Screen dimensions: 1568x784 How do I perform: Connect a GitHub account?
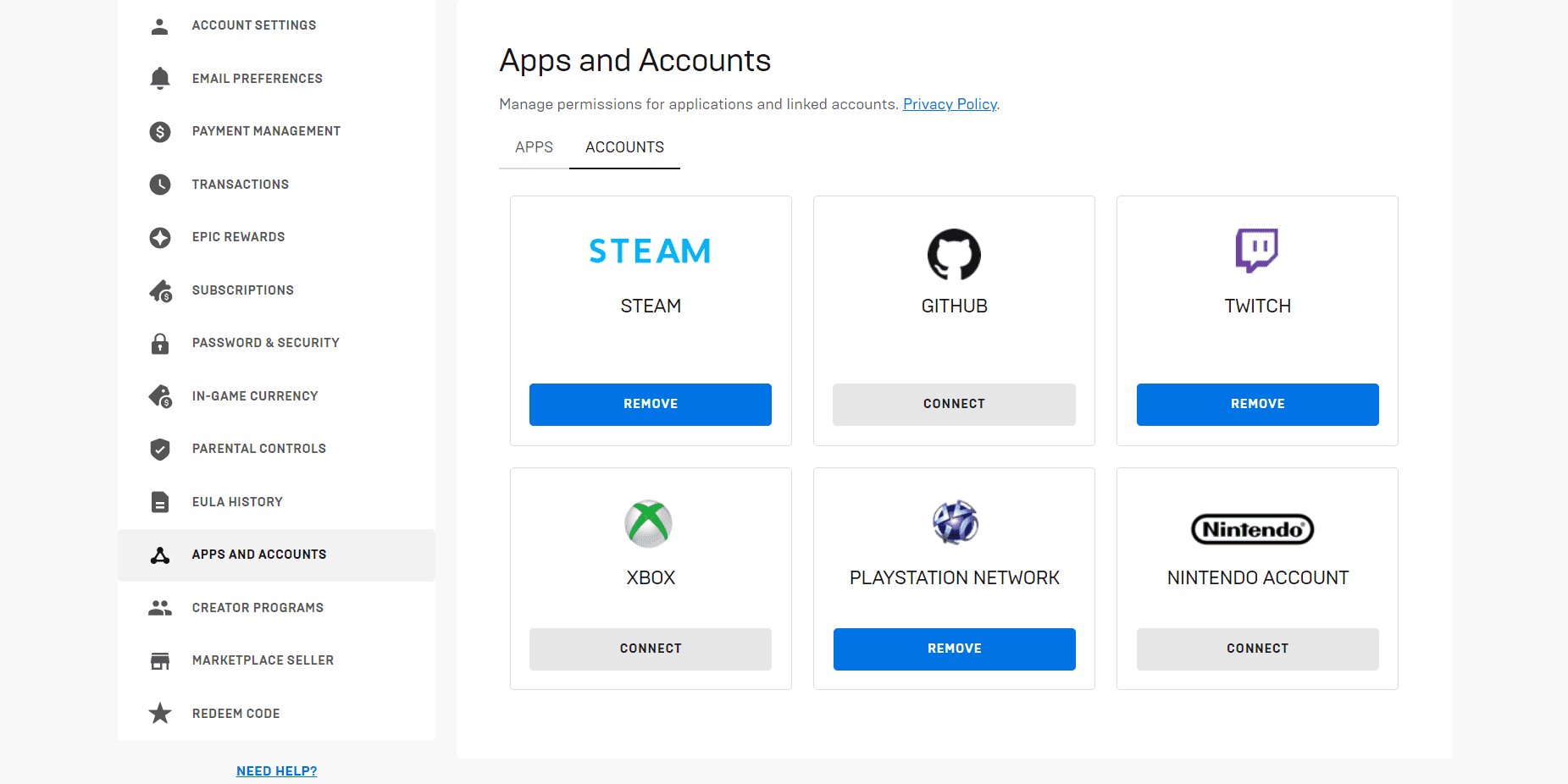pos(954,404)
